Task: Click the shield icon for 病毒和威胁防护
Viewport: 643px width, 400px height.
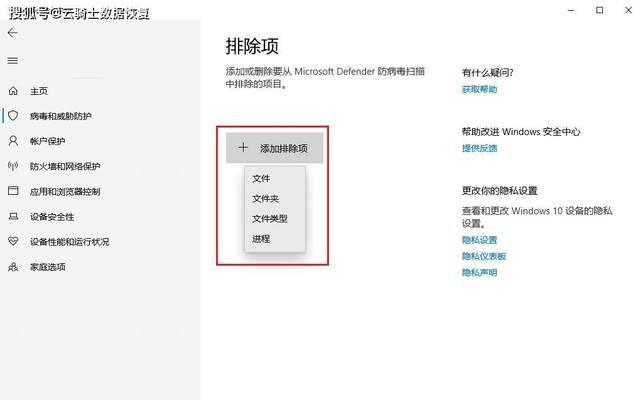Action: pos(13,116)
